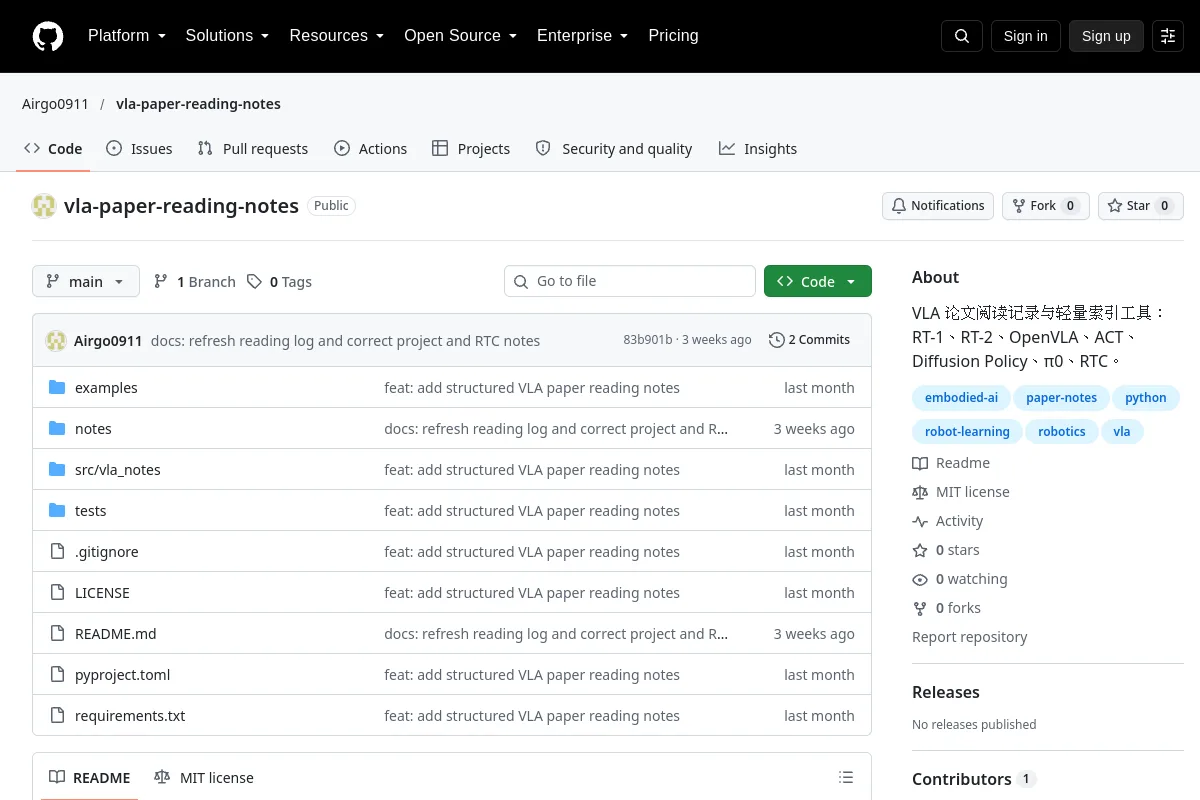Click the star icon beside 0 stars
Image resolution: width=1200 pixels, height=800 pixels.
click(920, 550)
